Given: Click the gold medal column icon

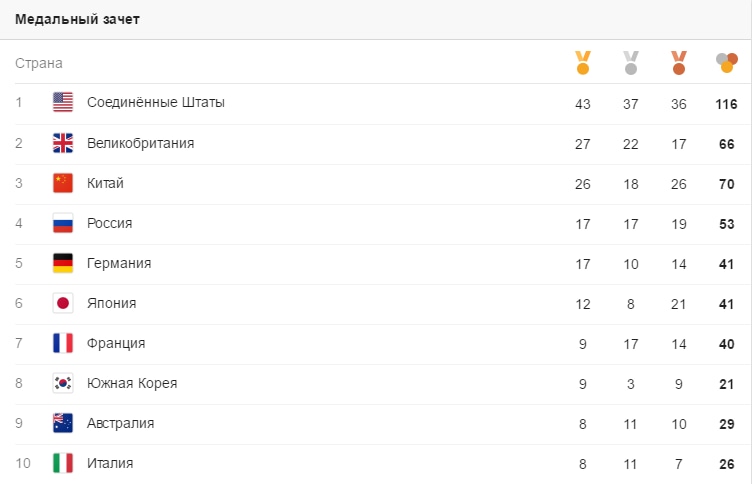Looking at the screenshot, I should (x=583, y=63).
